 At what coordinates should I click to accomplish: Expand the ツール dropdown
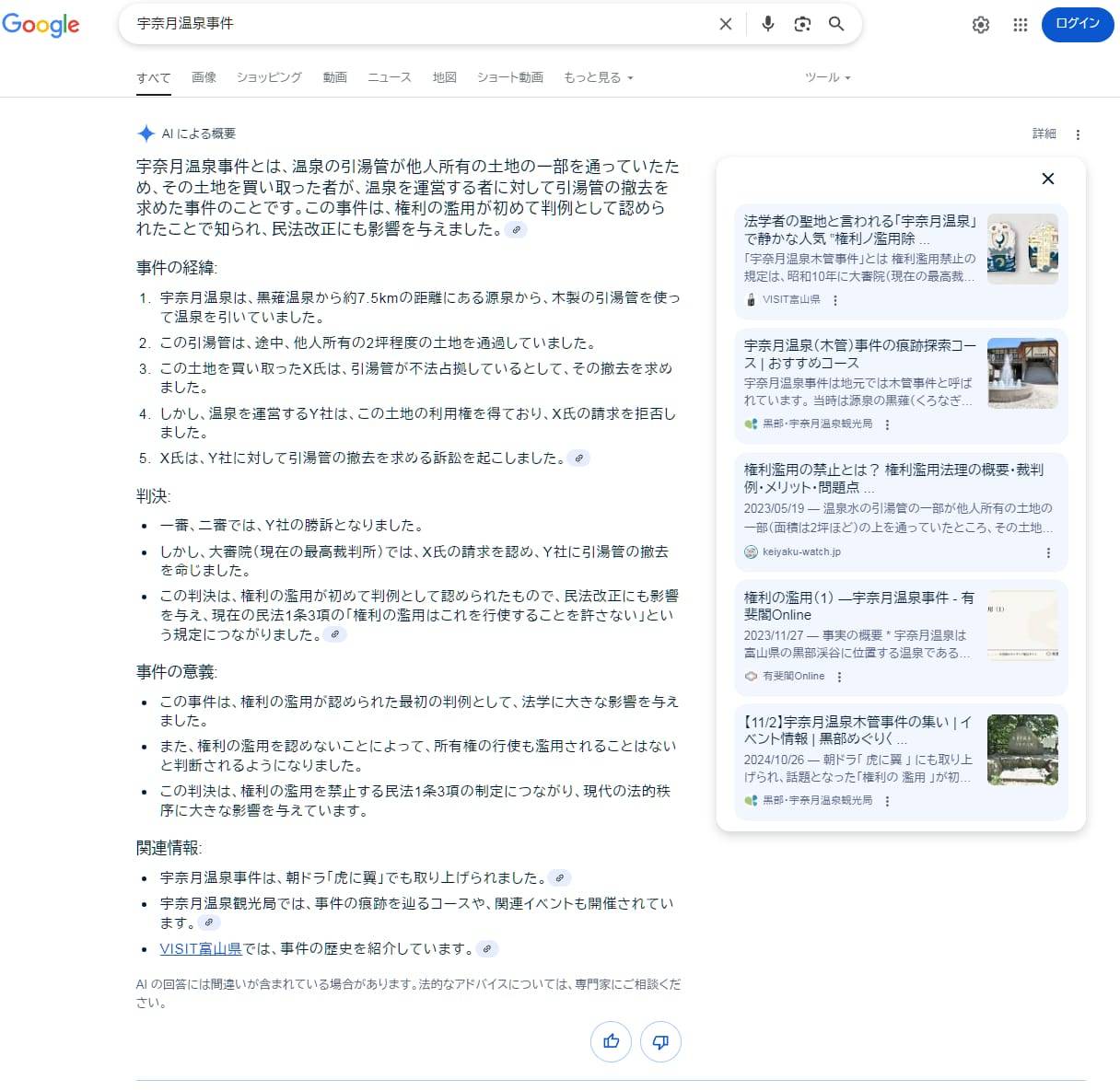click(827, 77)
